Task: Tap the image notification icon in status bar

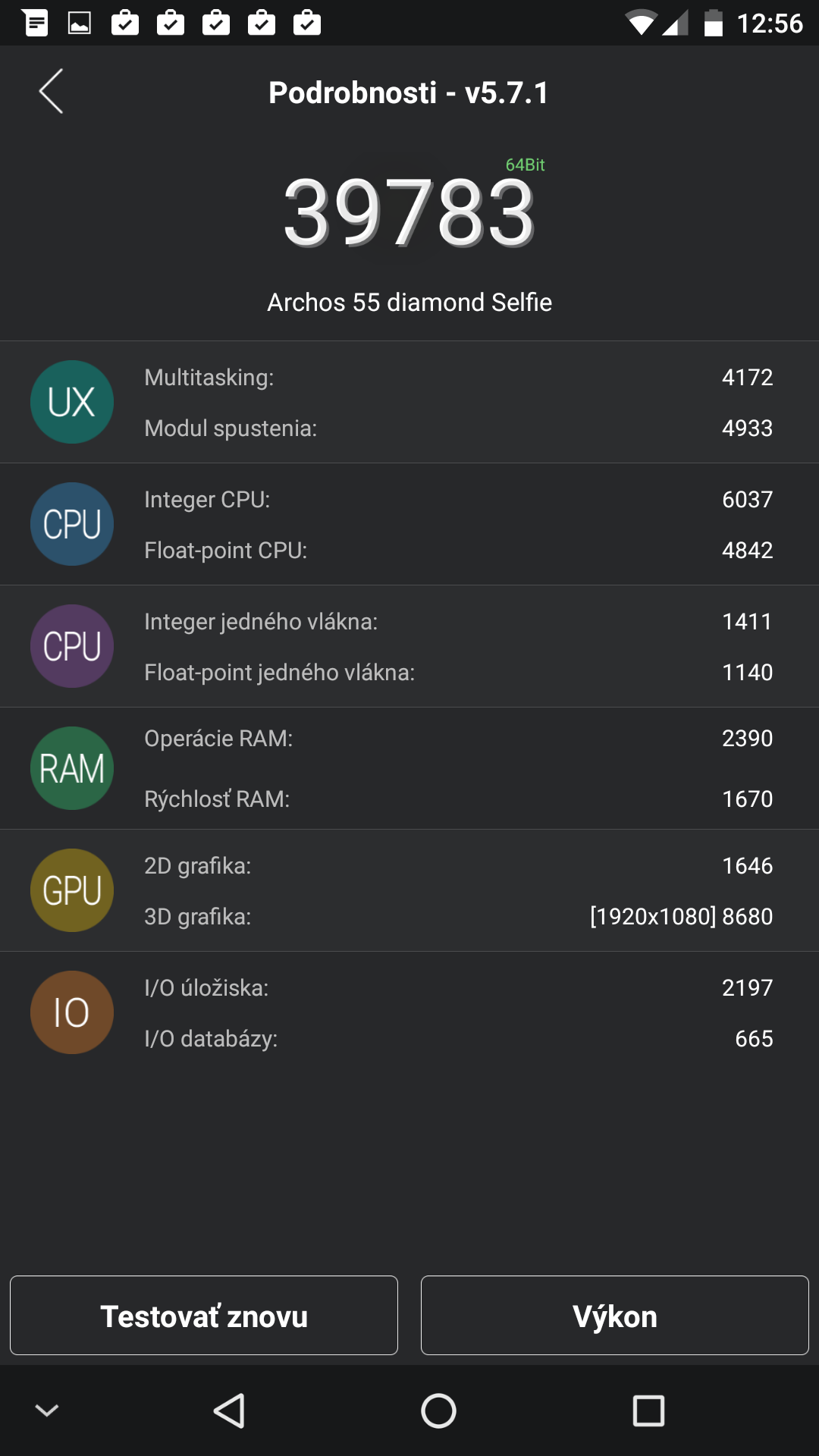Action: coord(80,23)
